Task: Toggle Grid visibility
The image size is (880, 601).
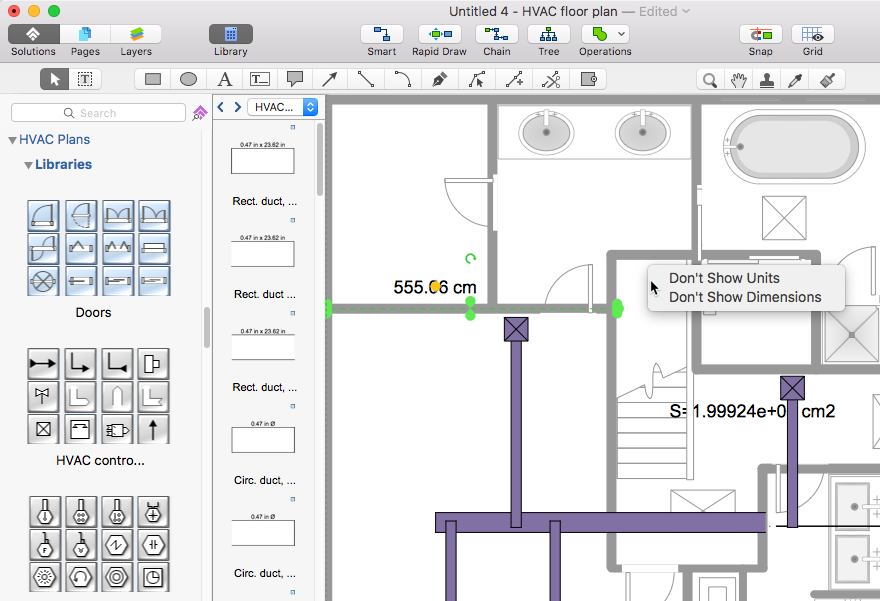Action: click(x=812, y=35)
